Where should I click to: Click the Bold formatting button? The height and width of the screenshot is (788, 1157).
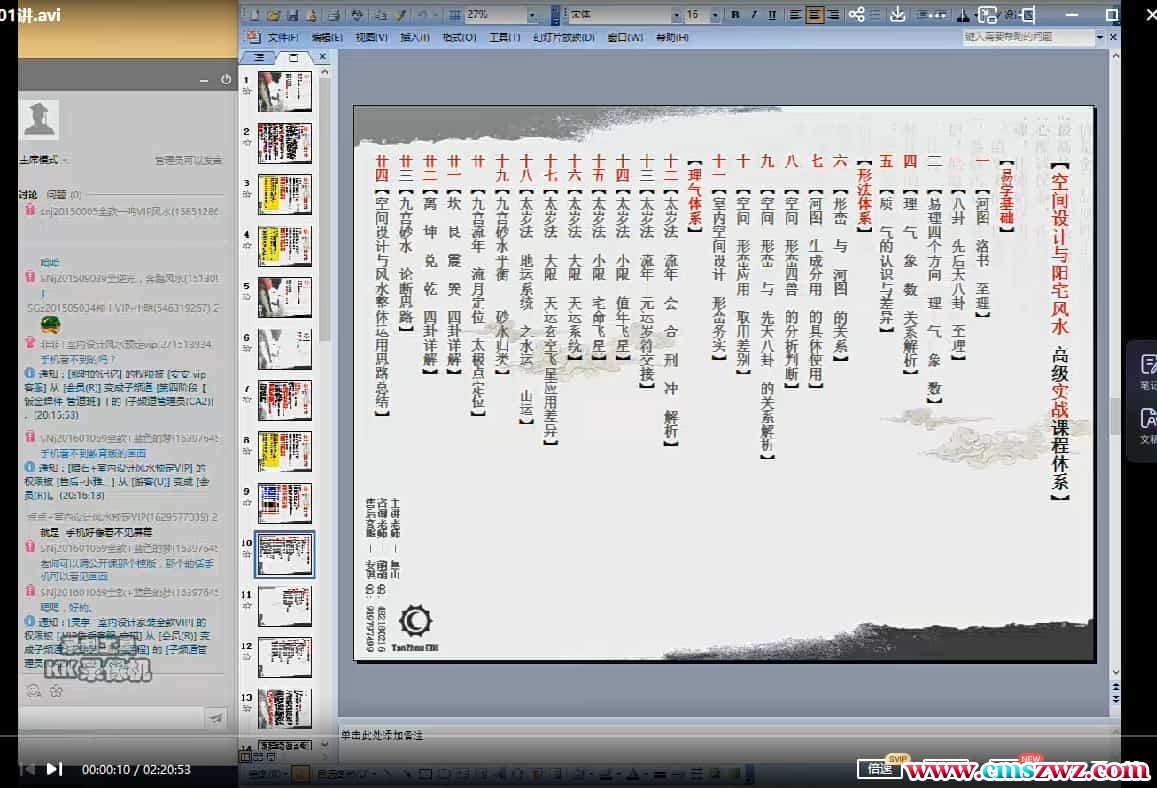(736, 15)
